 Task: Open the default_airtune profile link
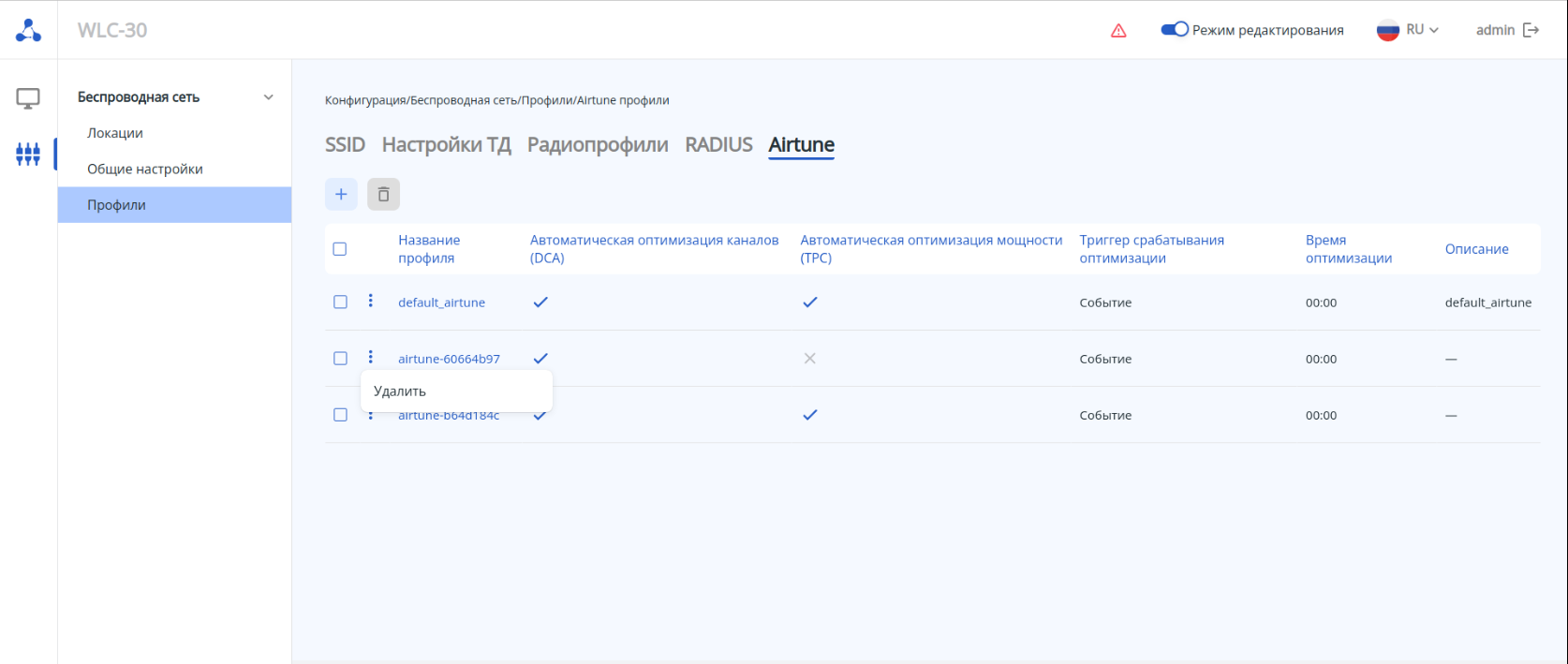pos(441,302)
